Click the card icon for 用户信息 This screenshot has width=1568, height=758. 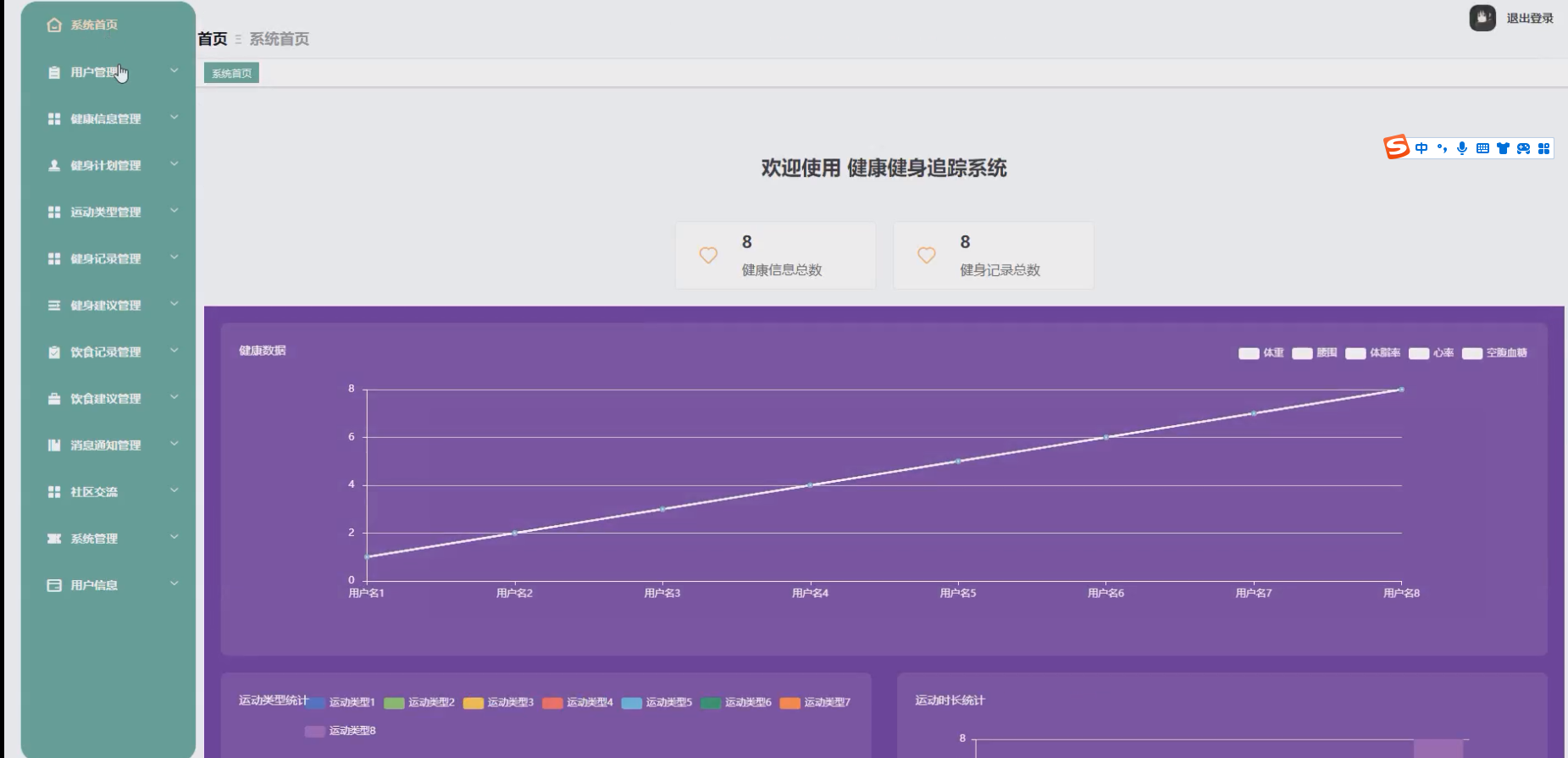54,584
